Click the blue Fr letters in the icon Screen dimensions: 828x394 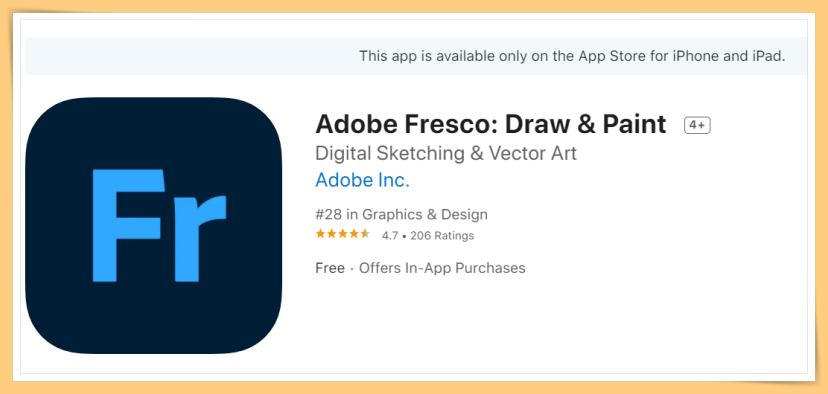pyautogui.click(x=159, y=226)
